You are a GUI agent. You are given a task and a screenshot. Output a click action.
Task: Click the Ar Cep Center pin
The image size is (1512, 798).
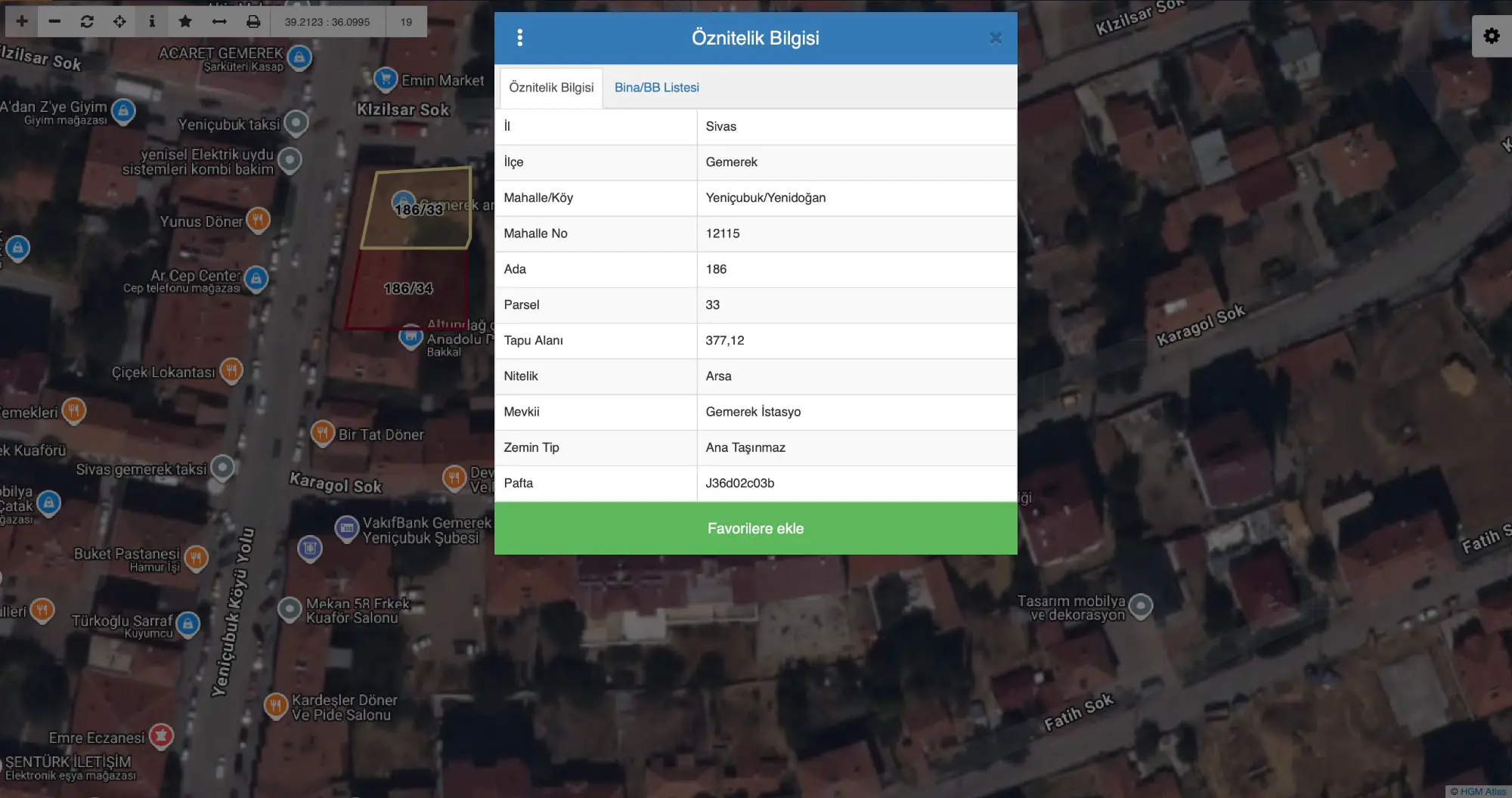[256, 278]
